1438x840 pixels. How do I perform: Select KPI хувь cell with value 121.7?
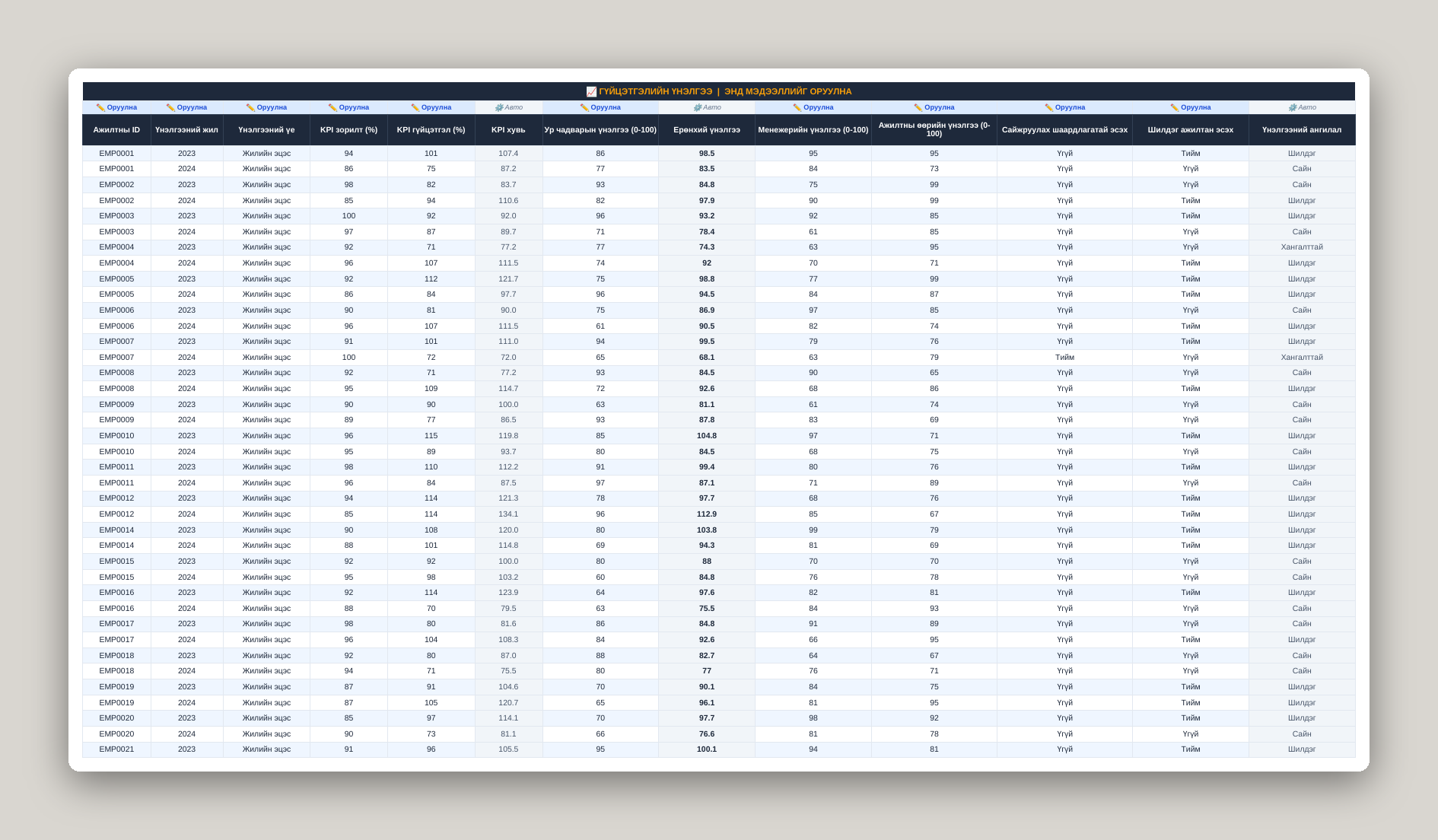click(x=508, y=279)
